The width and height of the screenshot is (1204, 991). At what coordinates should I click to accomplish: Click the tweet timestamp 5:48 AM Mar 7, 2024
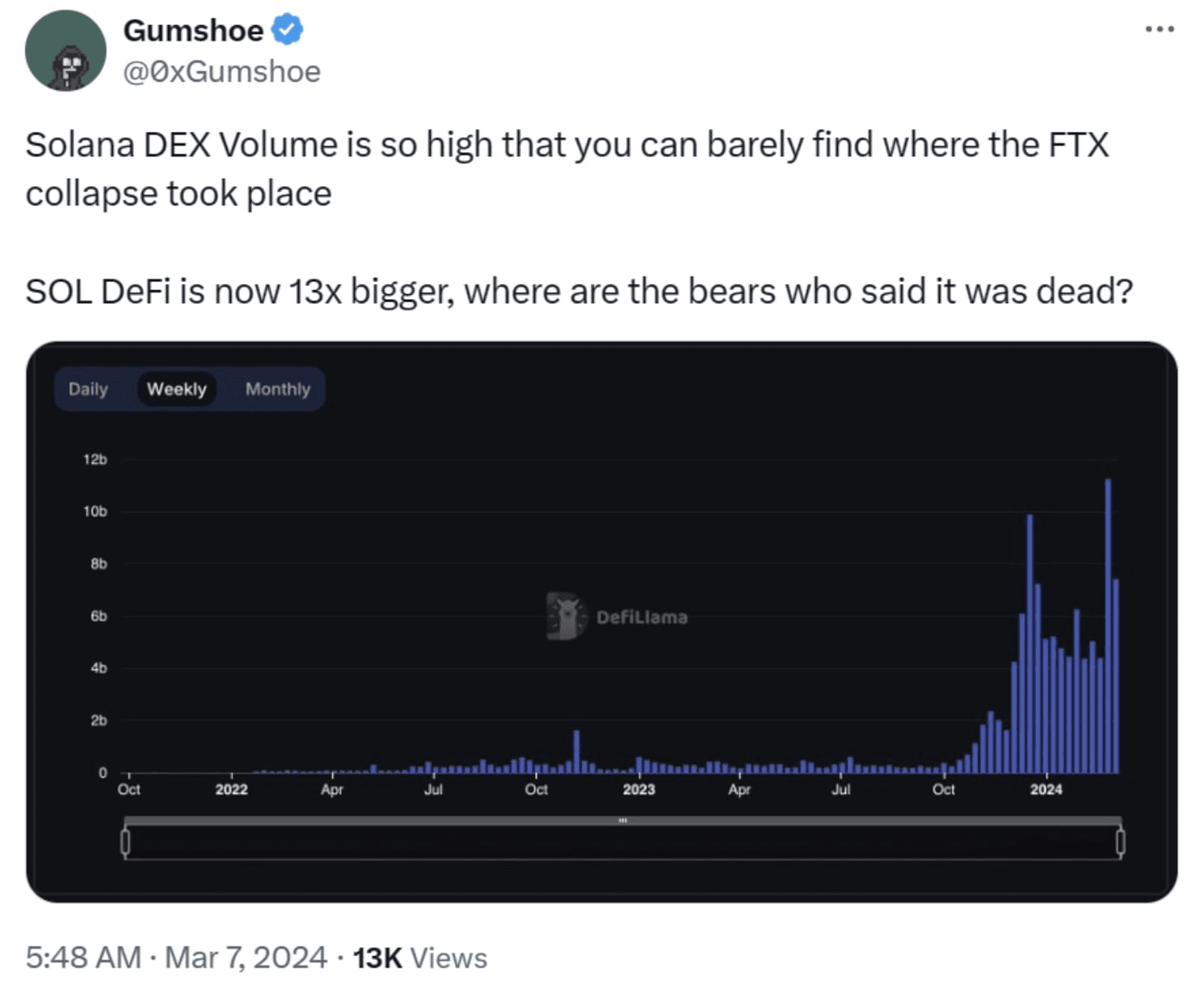(176, 957)
